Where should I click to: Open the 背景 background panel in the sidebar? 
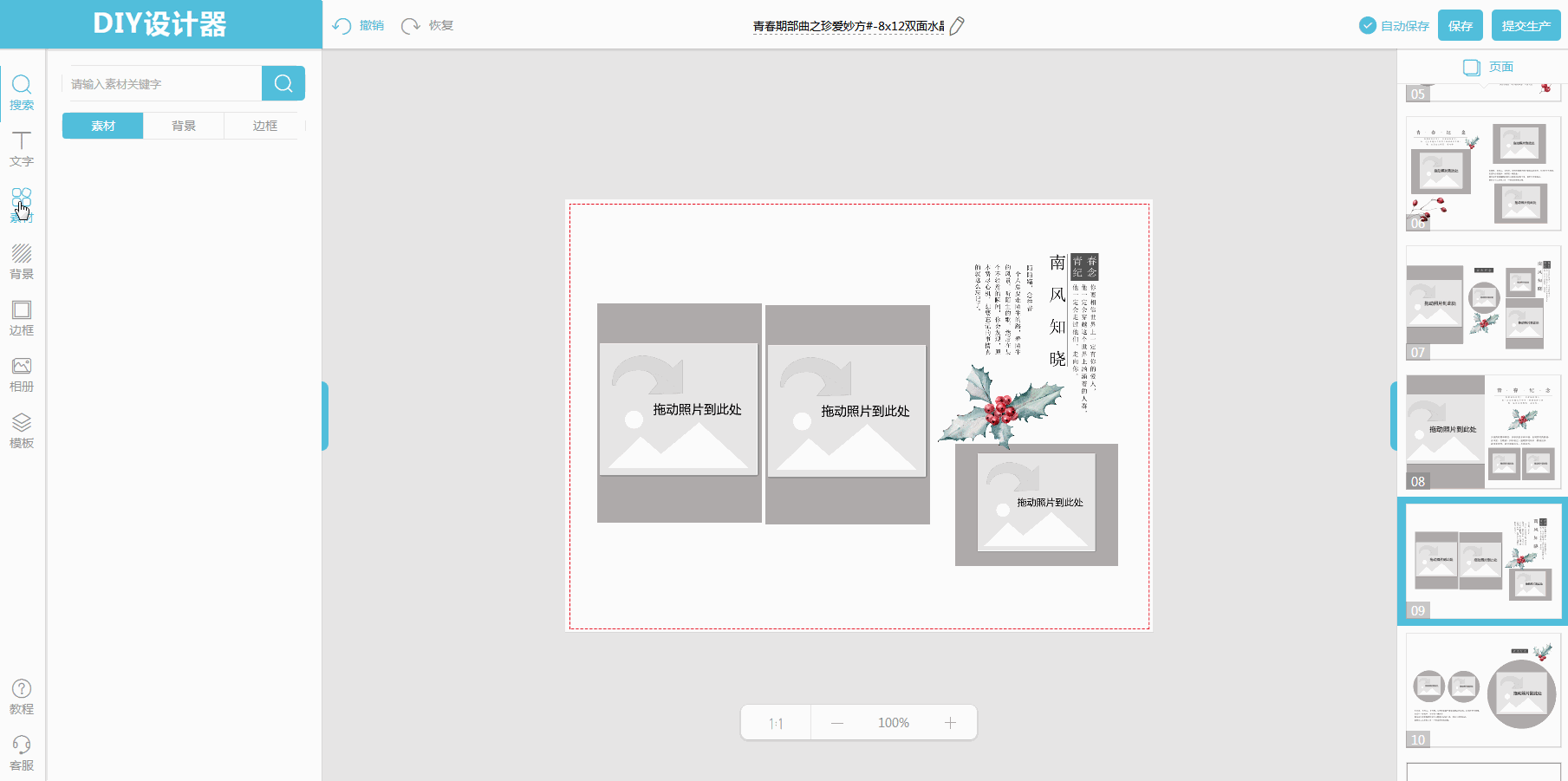(x=22, y=261)
